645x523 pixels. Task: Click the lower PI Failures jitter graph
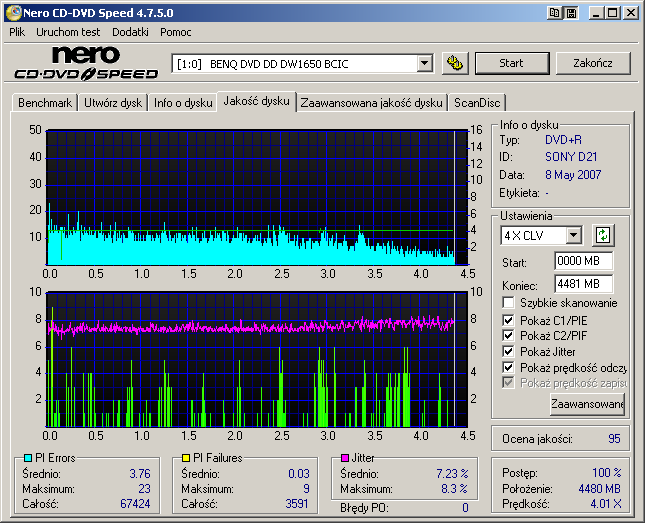point(257,360)
